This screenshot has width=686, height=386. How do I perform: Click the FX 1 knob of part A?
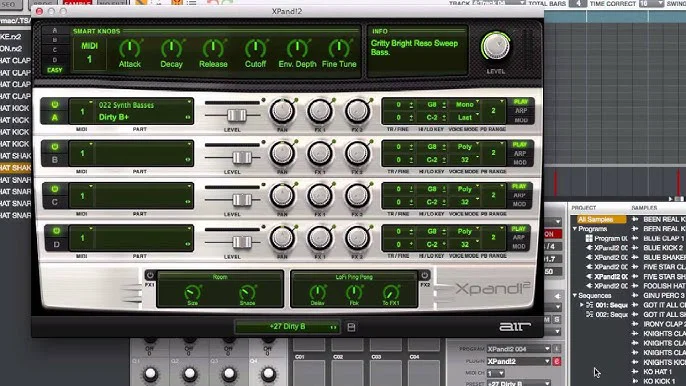pyautogui.click(x=320, y=111)
